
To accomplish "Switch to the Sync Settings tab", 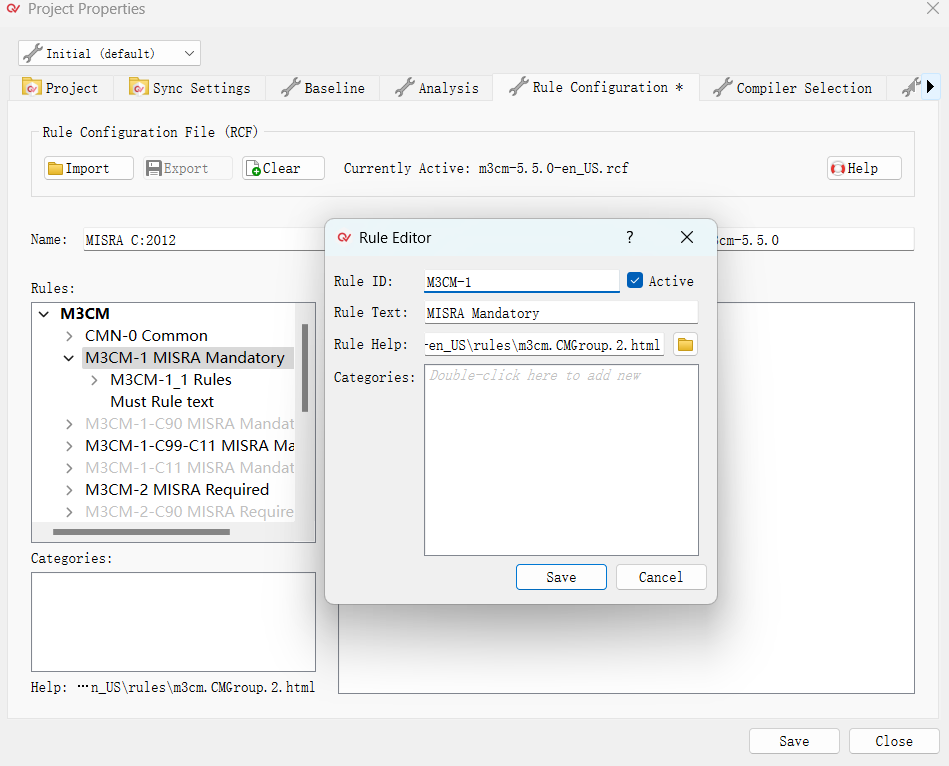I will point(189,88).
